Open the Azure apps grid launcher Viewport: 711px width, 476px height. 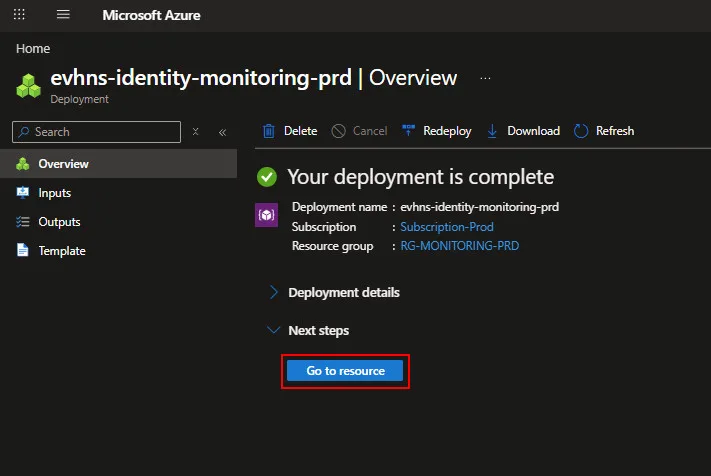click(x=19, y=15)
